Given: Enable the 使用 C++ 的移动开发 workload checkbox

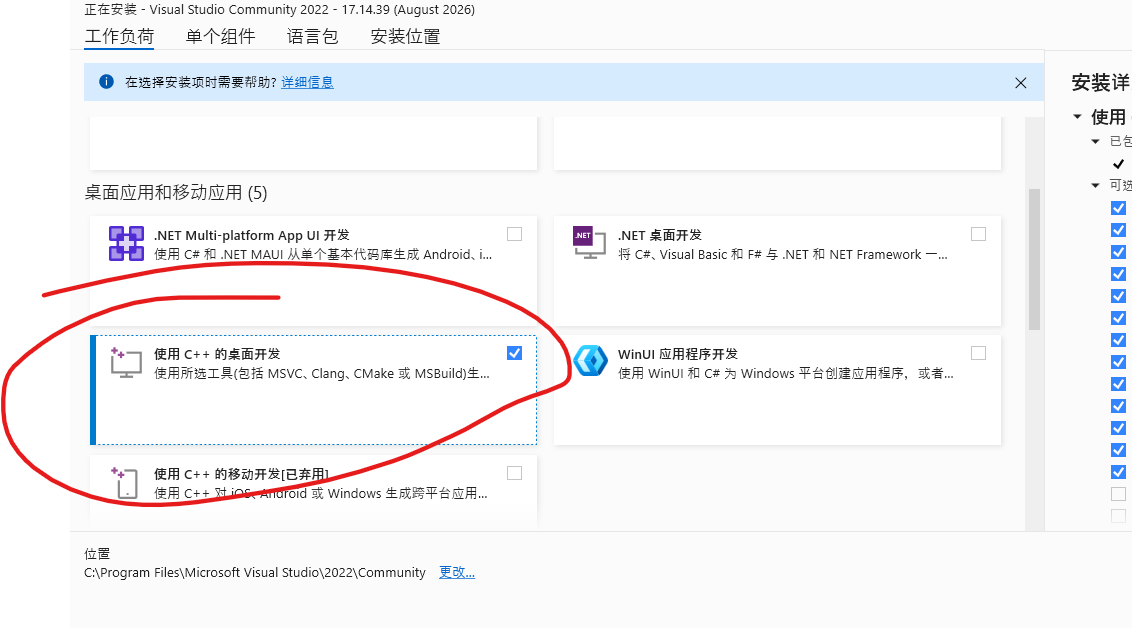Looking at the screenshot, I should (x=514, y=473).
